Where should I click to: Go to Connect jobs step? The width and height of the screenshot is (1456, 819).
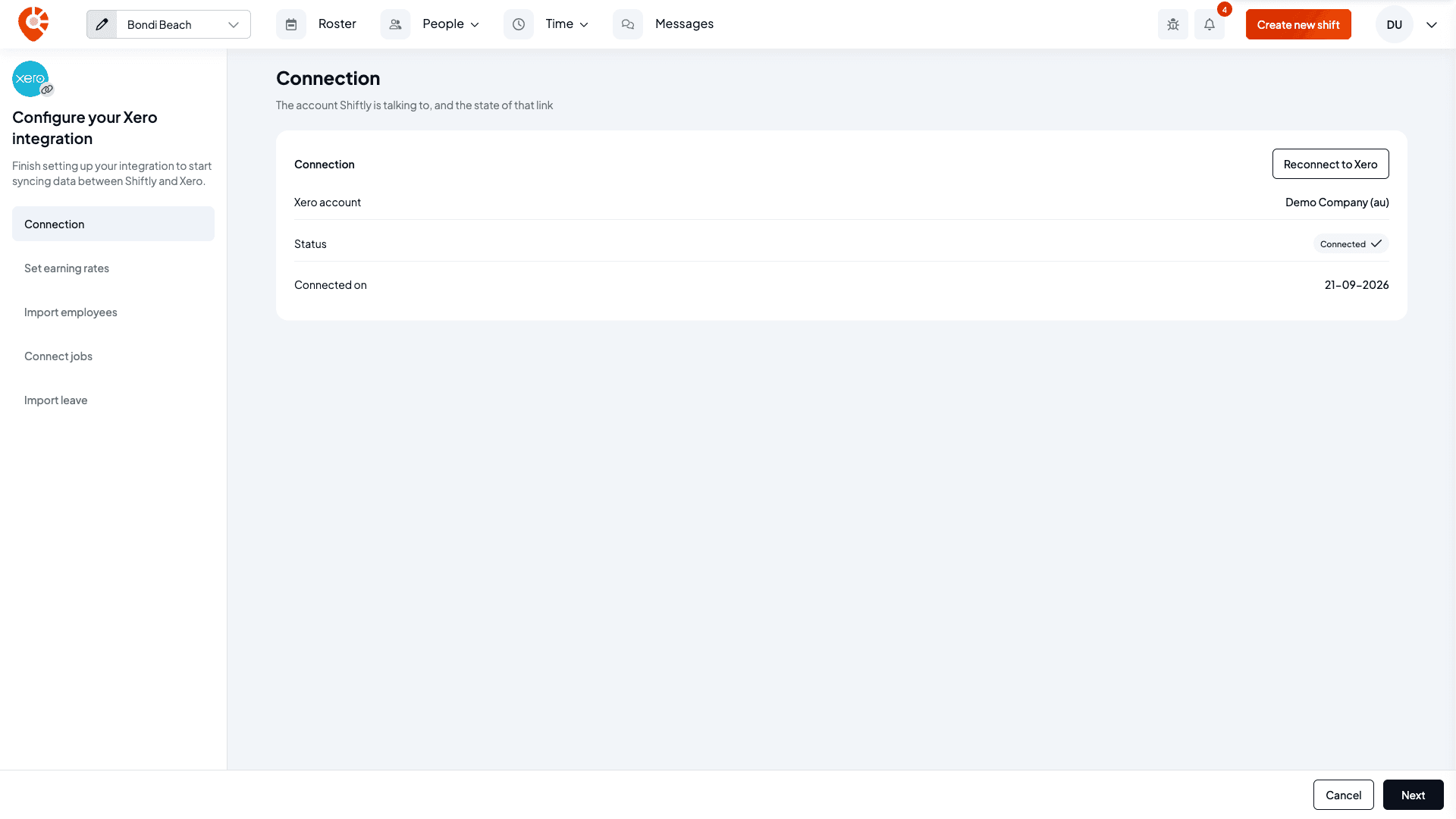click(113, 356)
